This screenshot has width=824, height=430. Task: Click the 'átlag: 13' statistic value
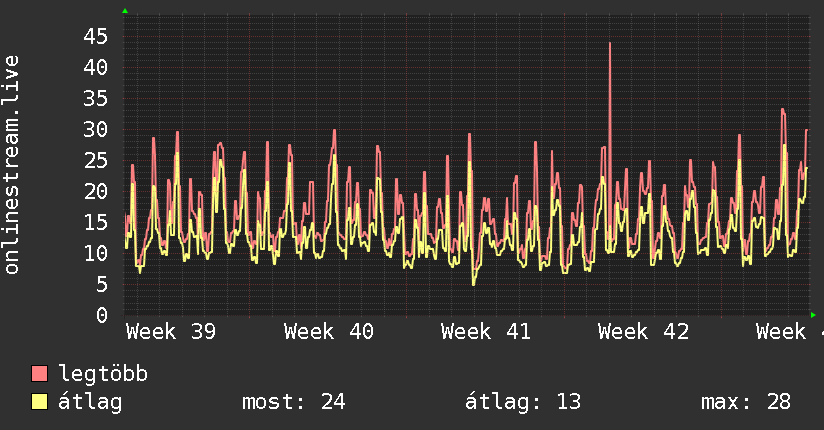tap(523, 402)
